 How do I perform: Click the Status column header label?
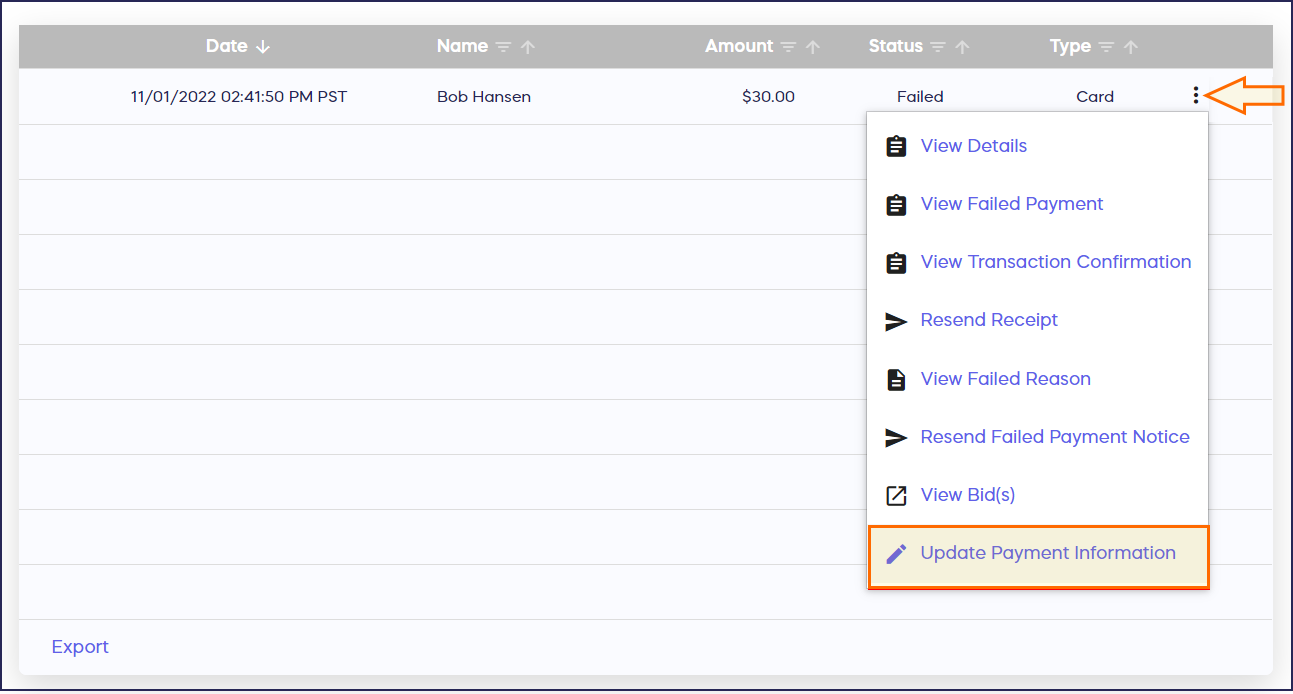tap(896, 46)
